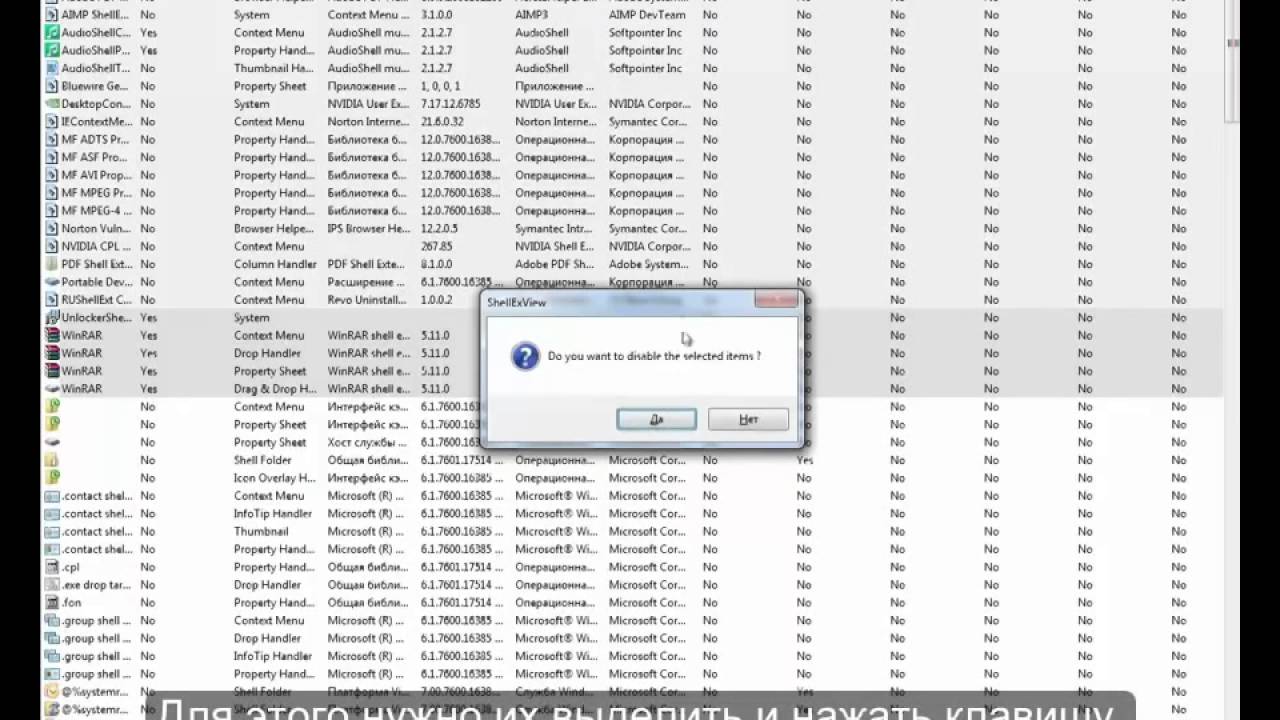
Task: Click 'IPS Browser He...' description cell
Action: coord(369,229)
